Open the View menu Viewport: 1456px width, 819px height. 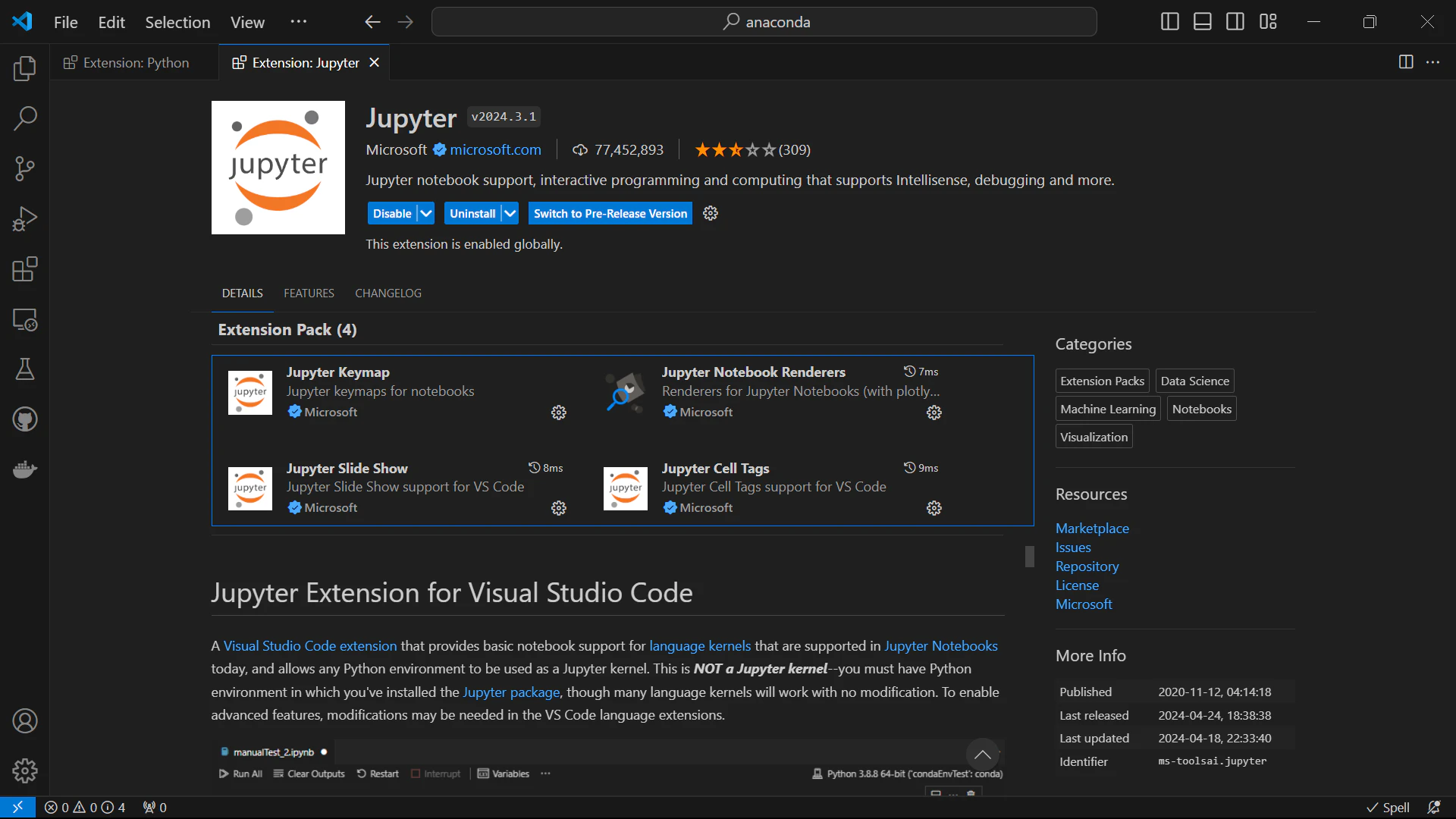tap(247, 22)
